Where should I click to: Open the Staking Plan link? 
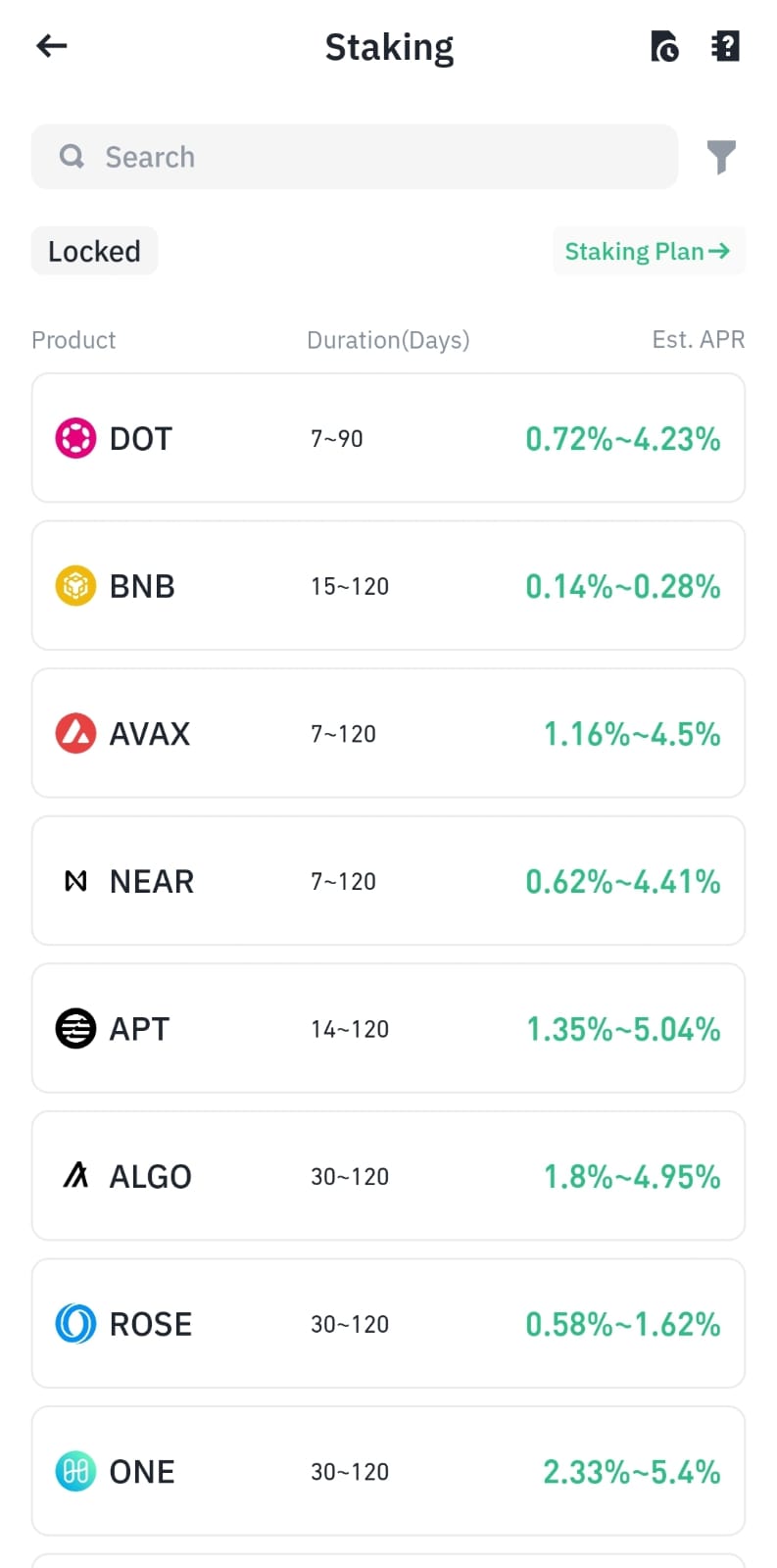click(649, 251)
